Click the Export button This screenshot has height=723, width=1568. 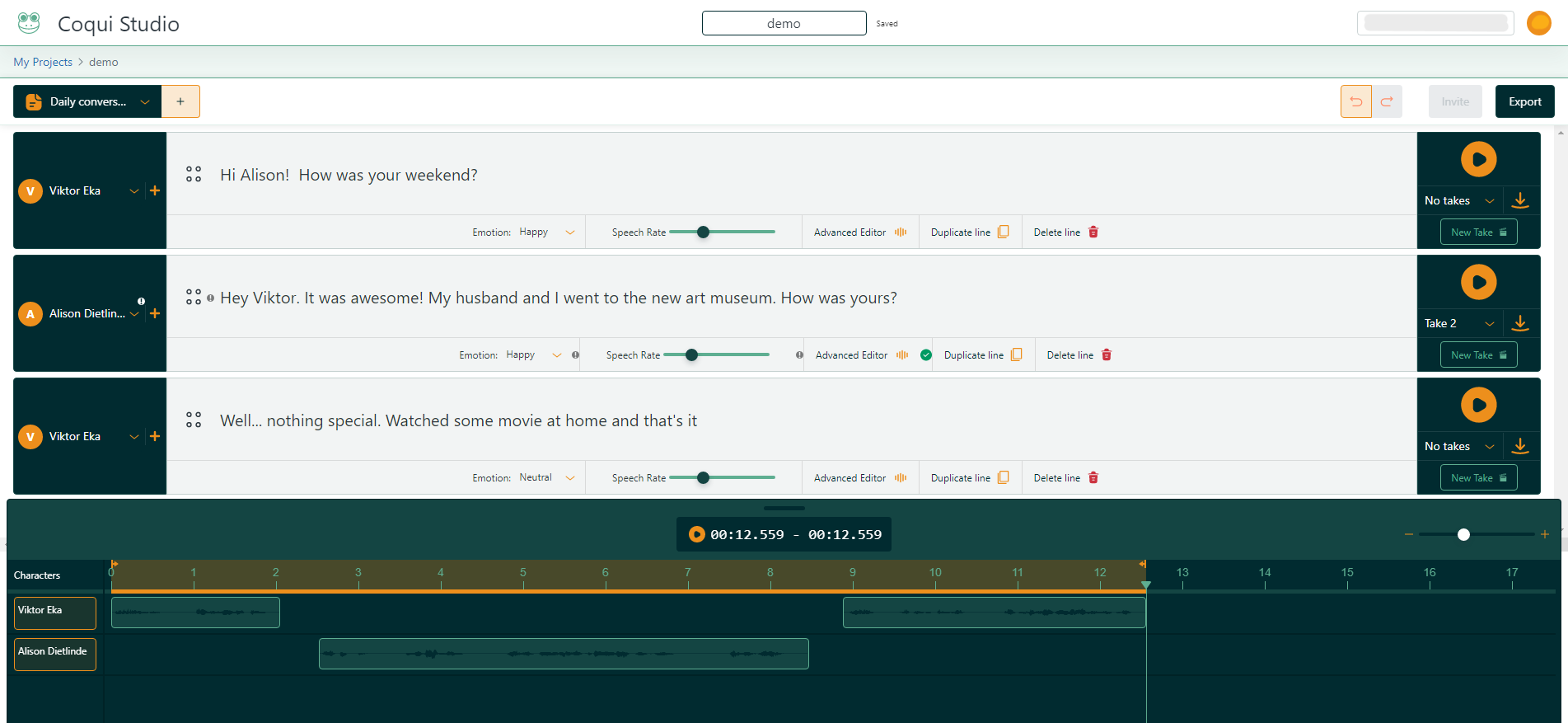pos(1524,101)
